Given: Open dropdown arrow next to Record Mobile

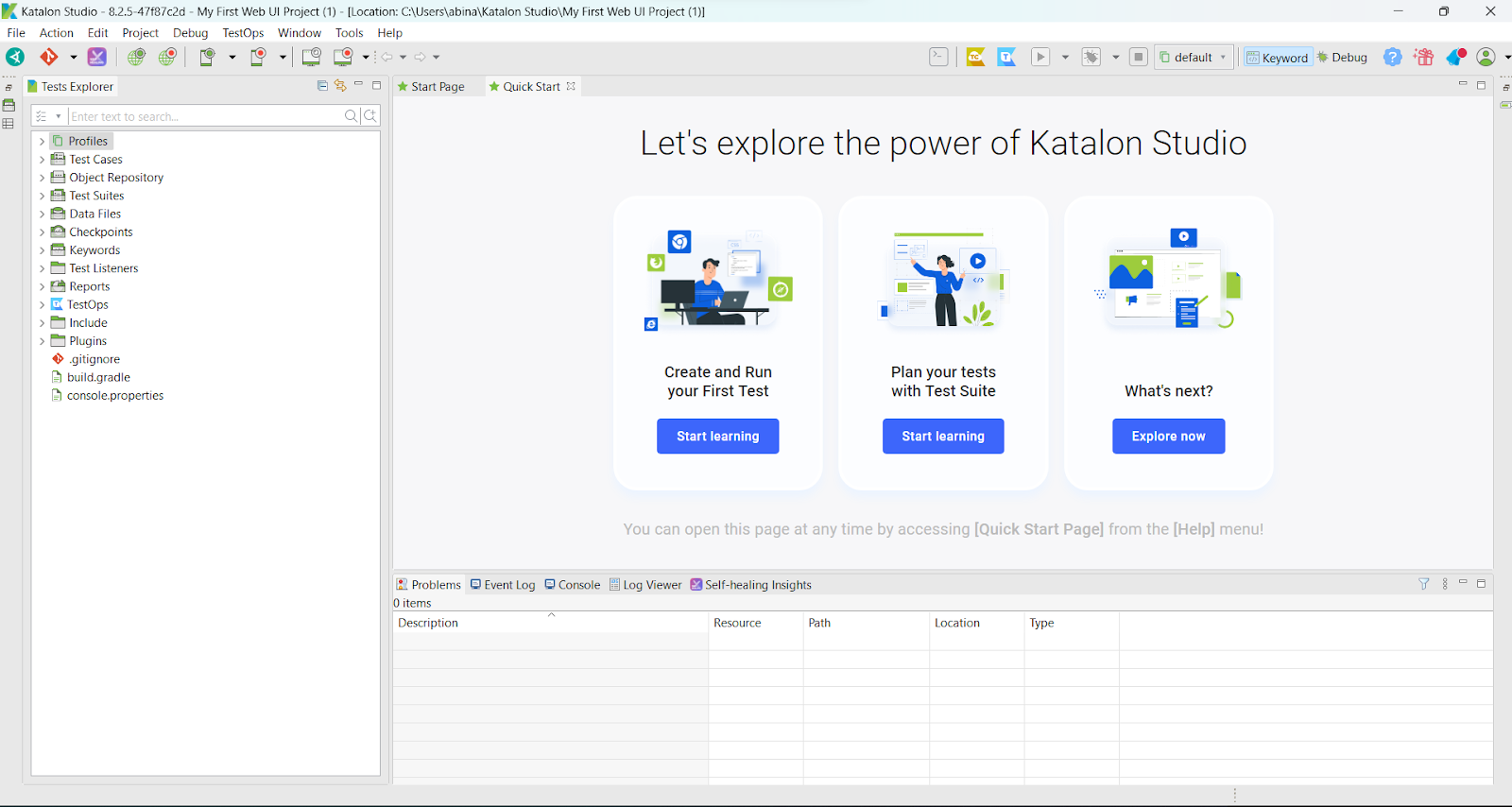Looking at the screenshot, I should point(283,58).
